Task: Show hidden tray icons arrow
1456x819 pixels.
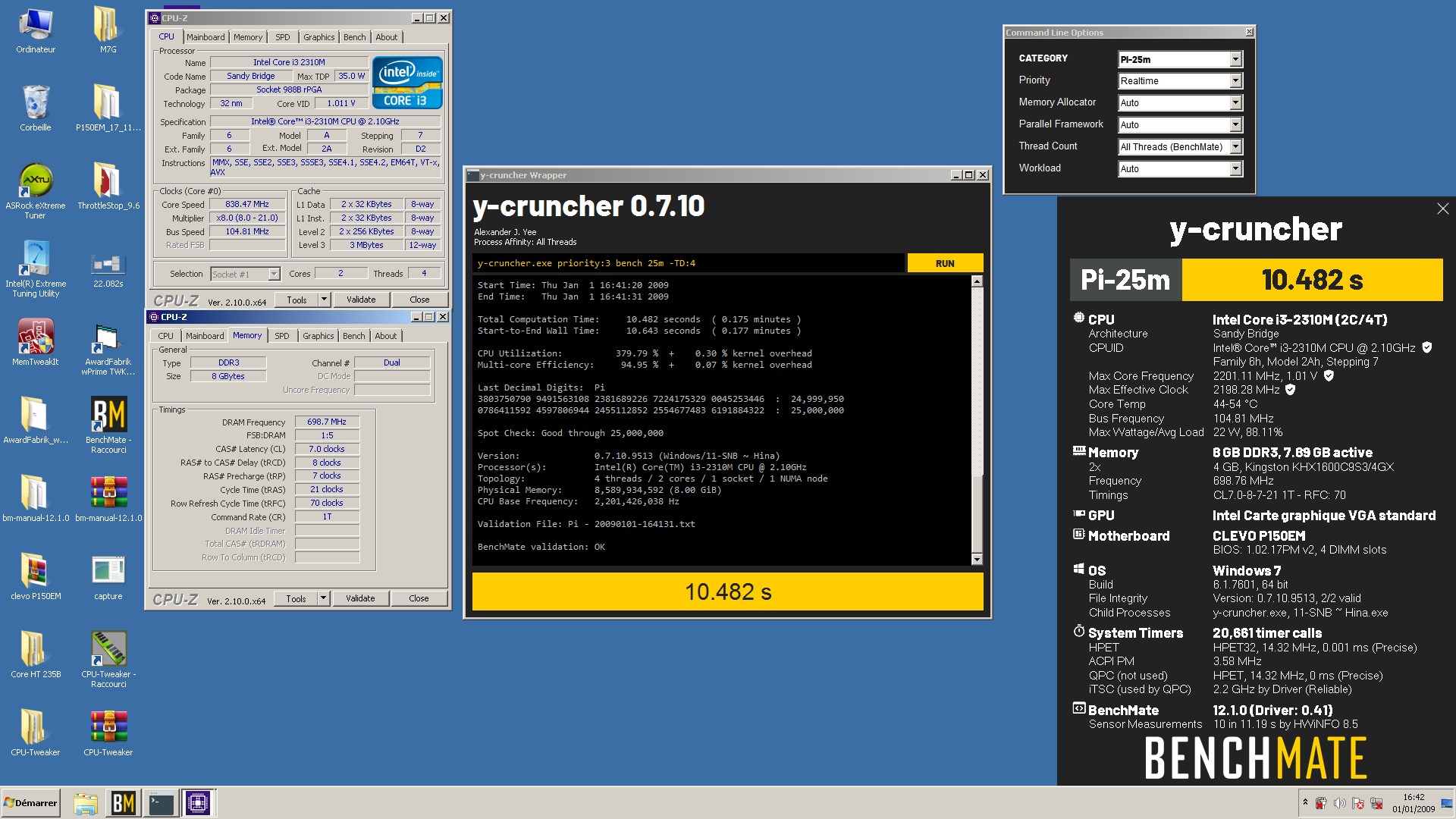Action: point(1305,802)
